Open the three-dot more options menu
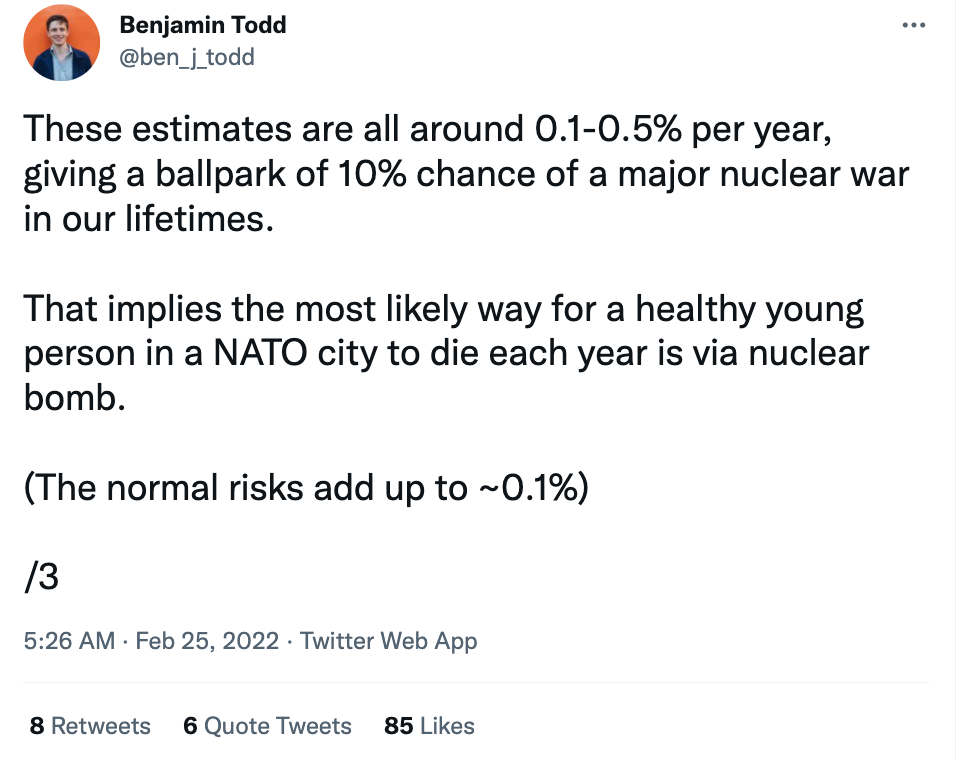This screenshot has height=760, width=958. [x=913, y=25]
